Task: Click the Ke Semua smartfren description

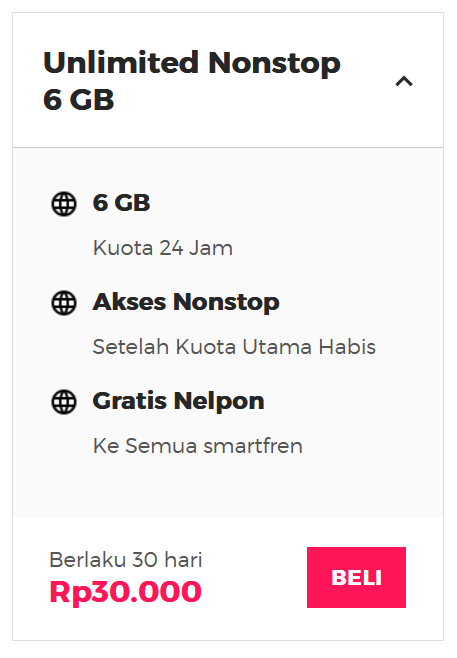Action: click(x=198, y=446)
